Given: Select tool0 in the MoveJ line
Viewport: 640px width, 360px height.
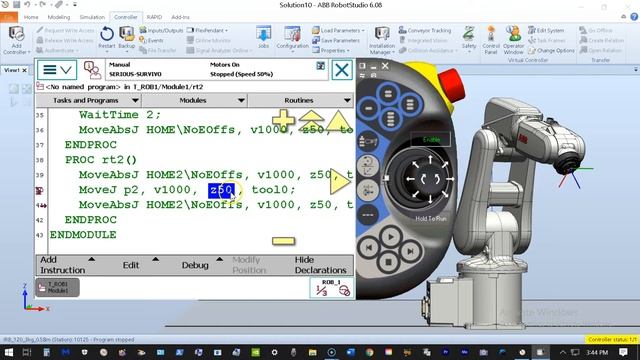Looking at the screenshot, I should (x=269, y=190).
